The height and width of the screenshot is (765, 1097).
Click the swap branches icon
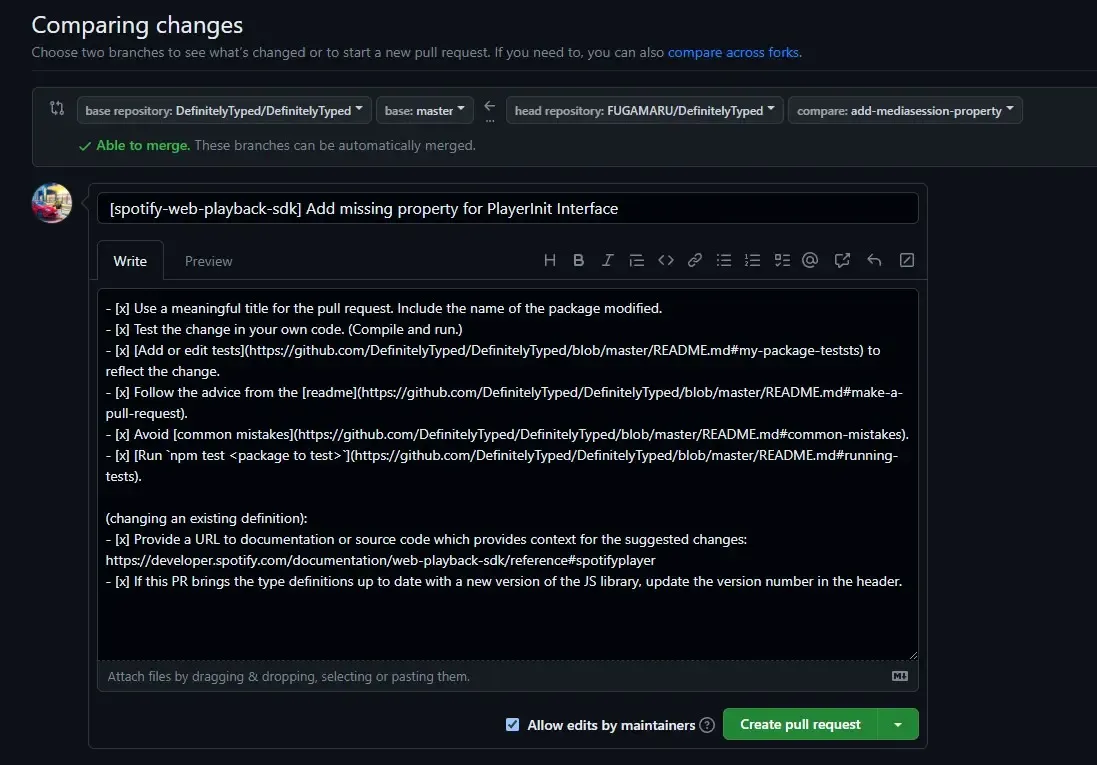[57, 108]
